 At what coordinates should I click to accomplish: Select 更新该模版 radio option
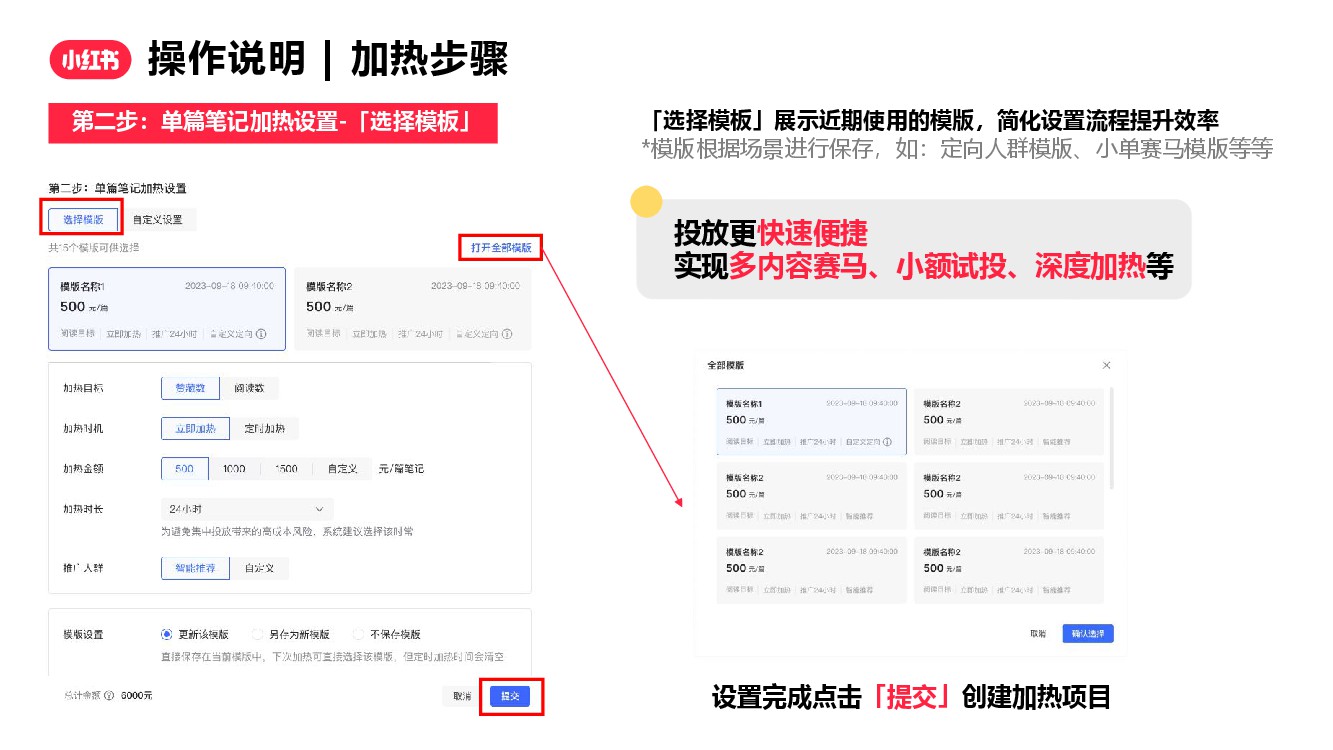pyautogui.click(x=167, y=634)
